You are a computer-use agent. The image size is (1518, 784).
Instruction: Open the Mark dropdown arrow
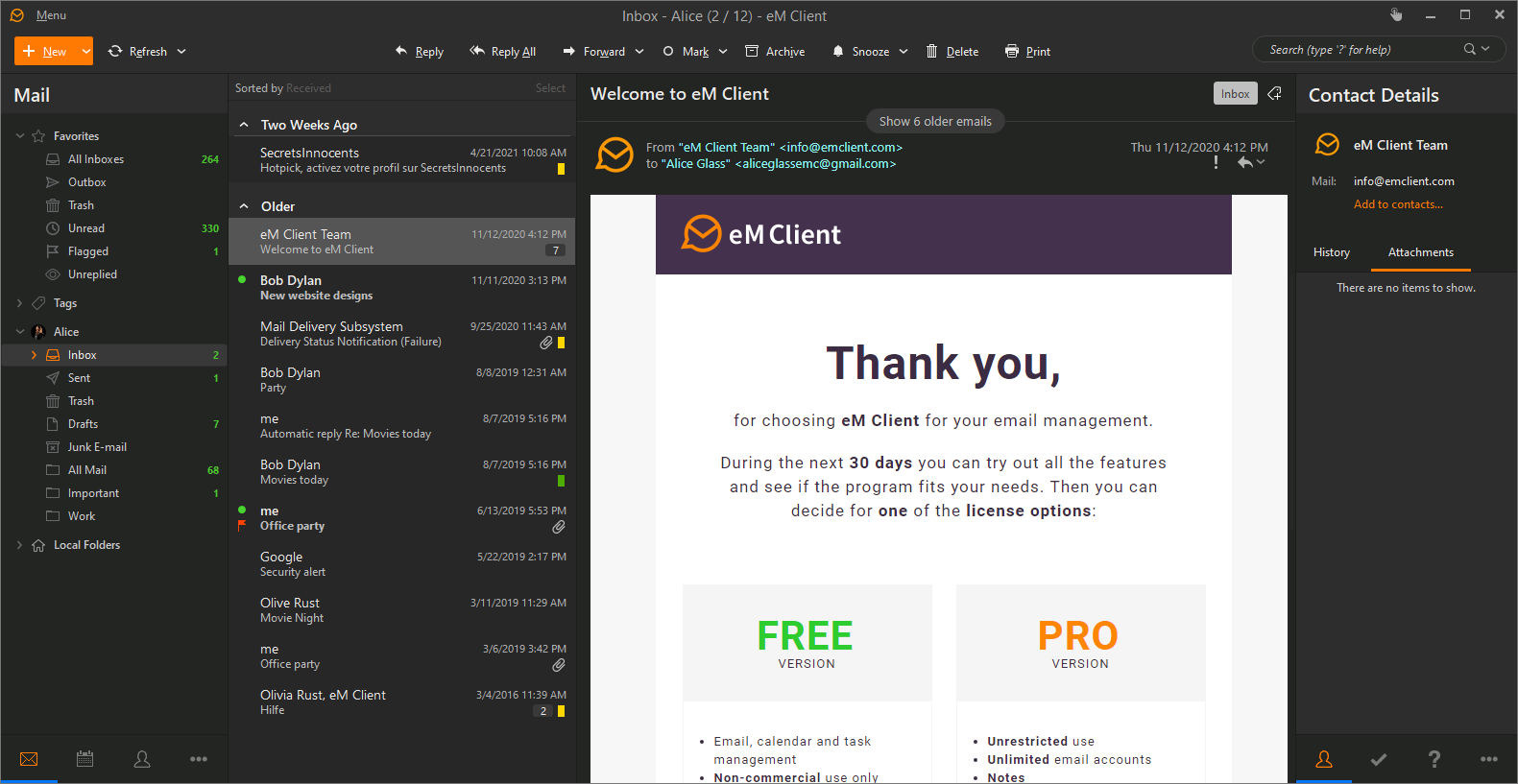[723, 52]
